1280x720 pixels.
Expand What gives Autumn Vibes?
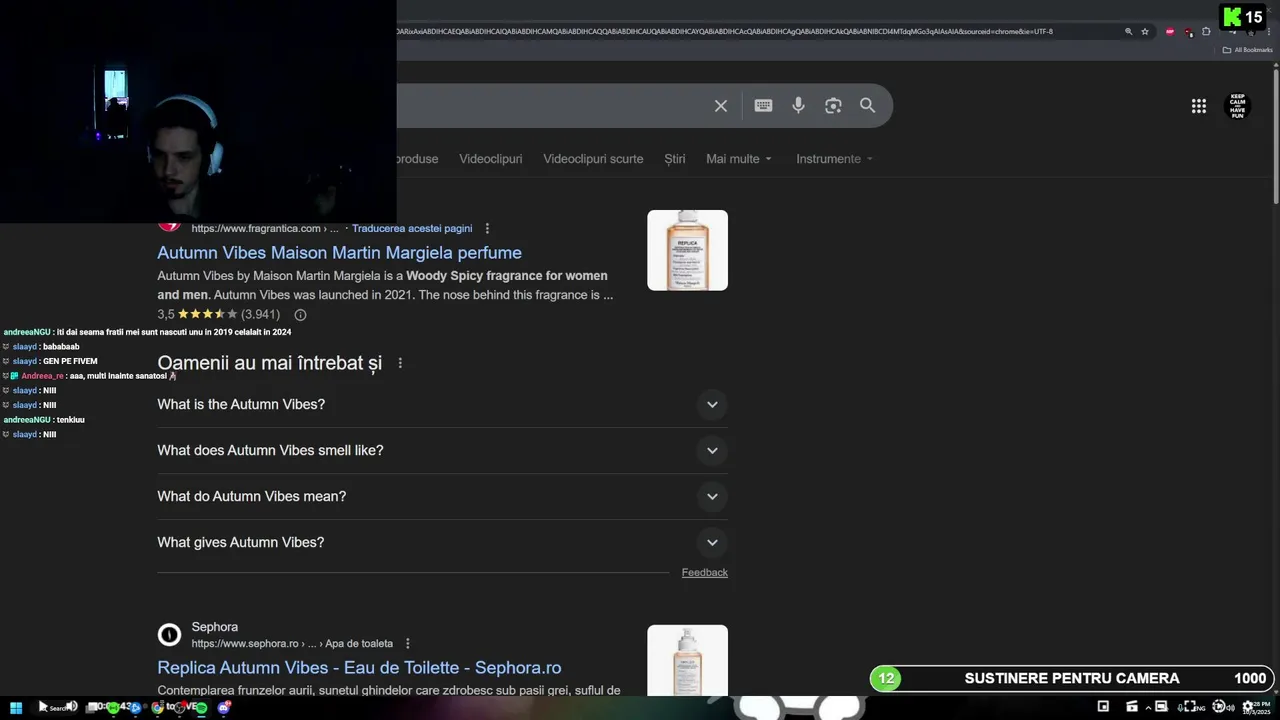pyautogui.click(x=442, y=542)
